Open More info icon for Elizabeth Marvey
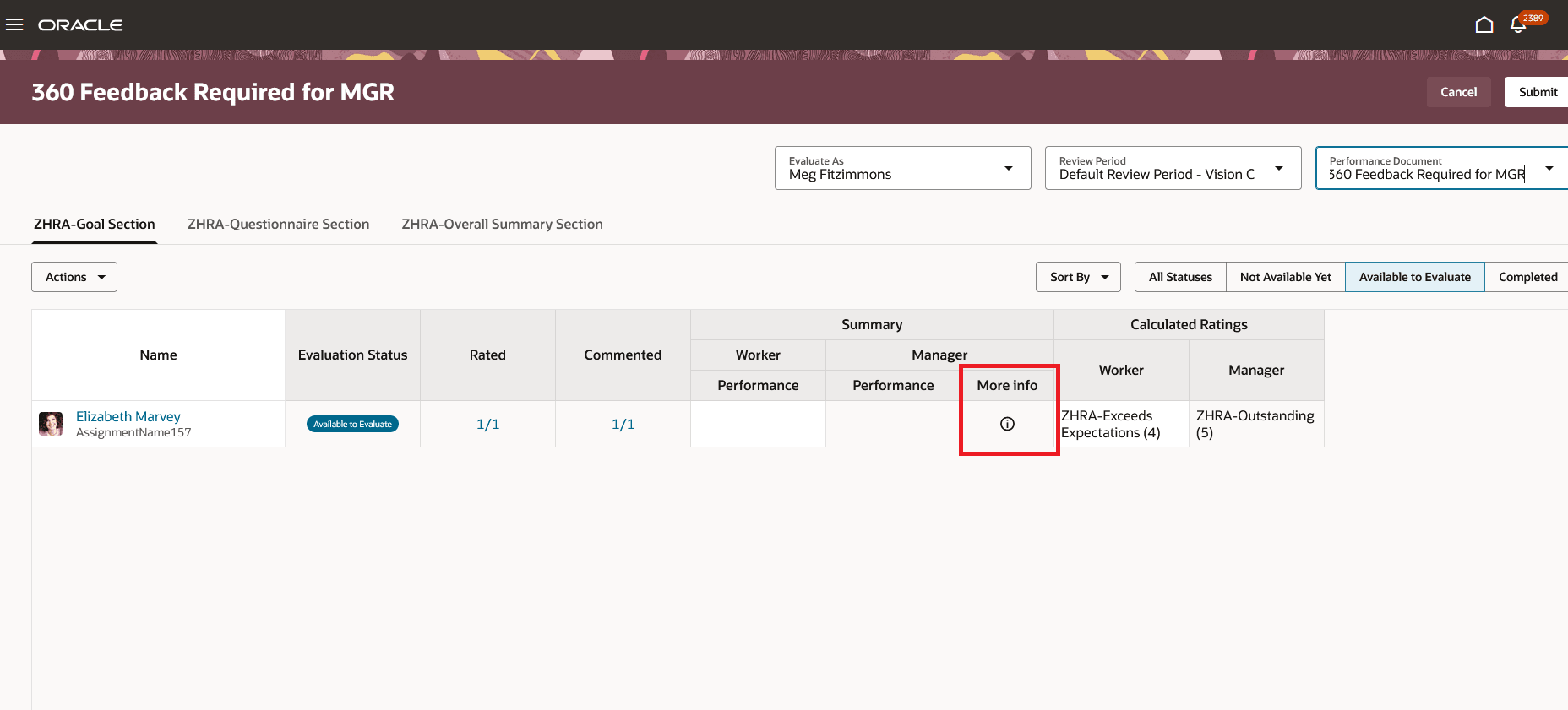The height and width of the screenshot is (710, 1568). pos(1007,424)
